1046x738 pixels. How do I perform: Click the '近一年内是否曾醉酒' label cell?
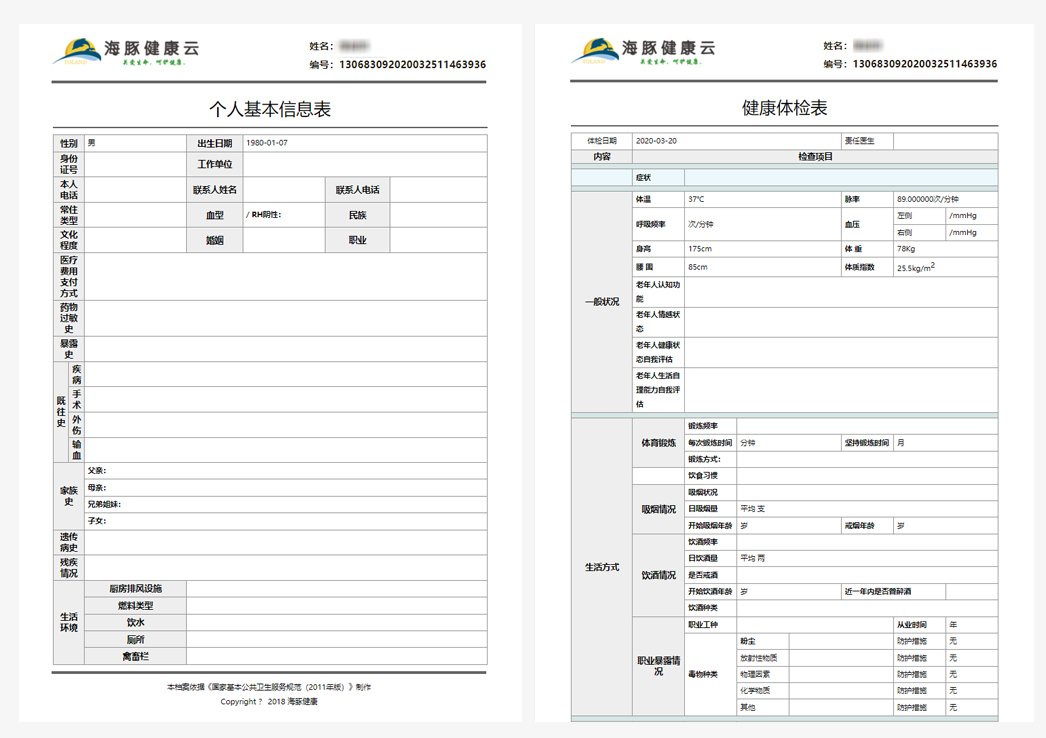pos(893,591)
